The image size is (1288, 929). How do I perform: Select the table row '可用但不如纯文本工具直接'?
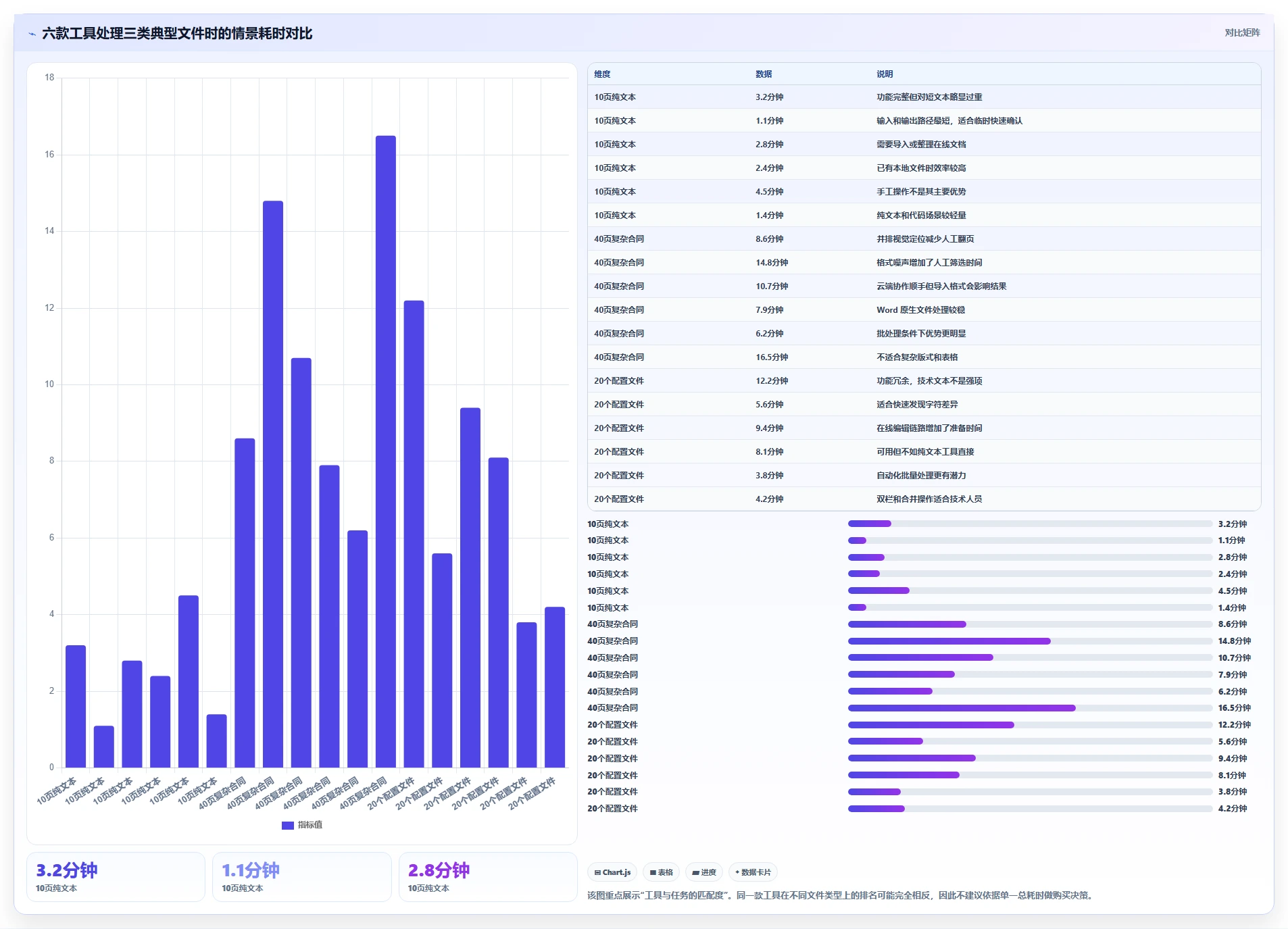click(x=924, y=452)
